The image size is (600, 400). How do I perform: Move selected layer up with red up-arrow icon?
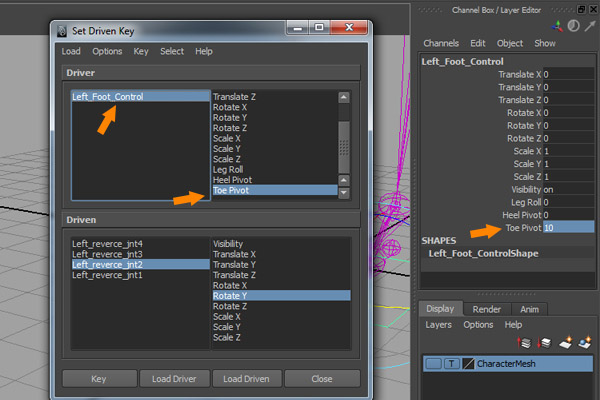click(x=525, y=343)
